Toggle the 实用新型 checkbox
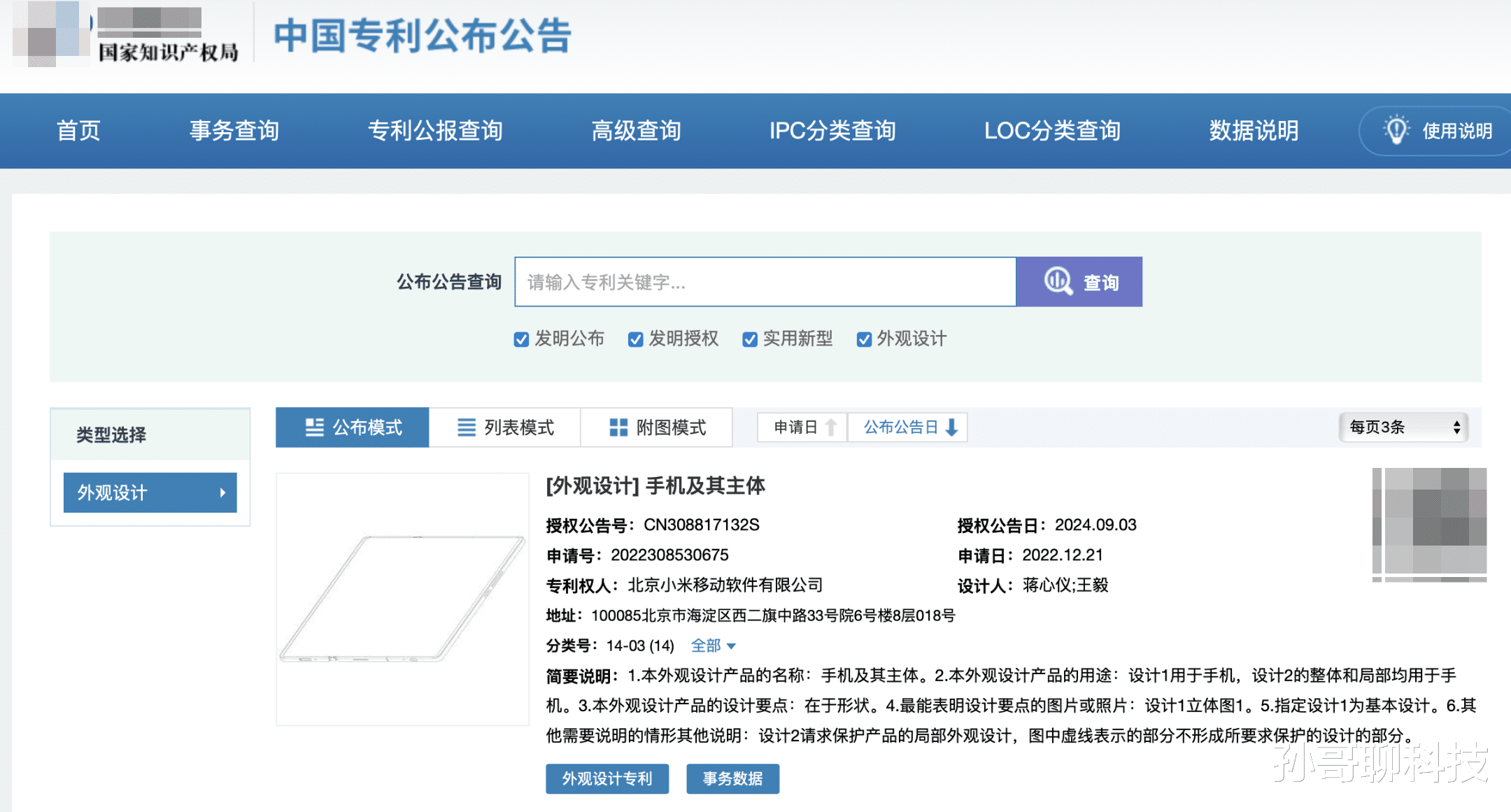The height and width of the screenshot is (812, 1511). click(750, 339)
